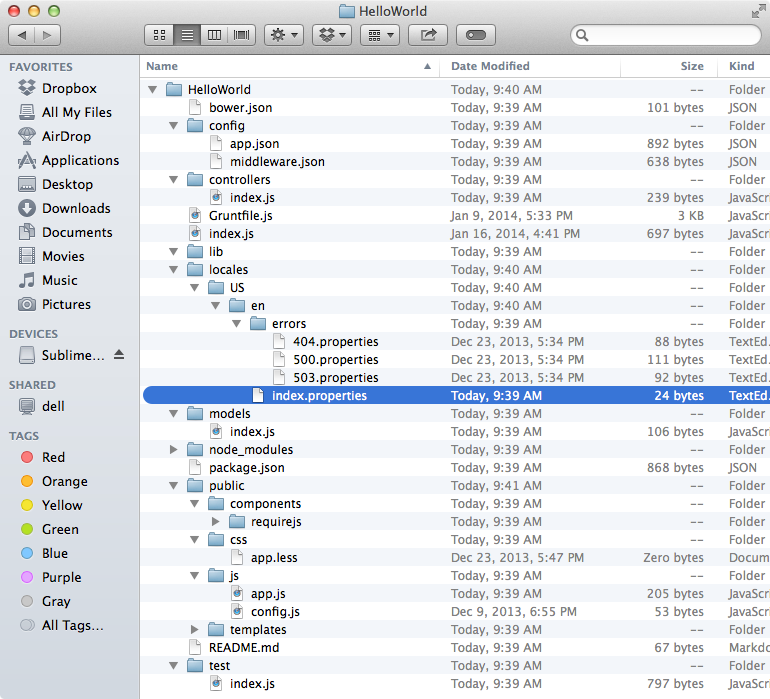Switch to column view in toolbar
This screenshot has width=770, height=699.
(213, 35)
